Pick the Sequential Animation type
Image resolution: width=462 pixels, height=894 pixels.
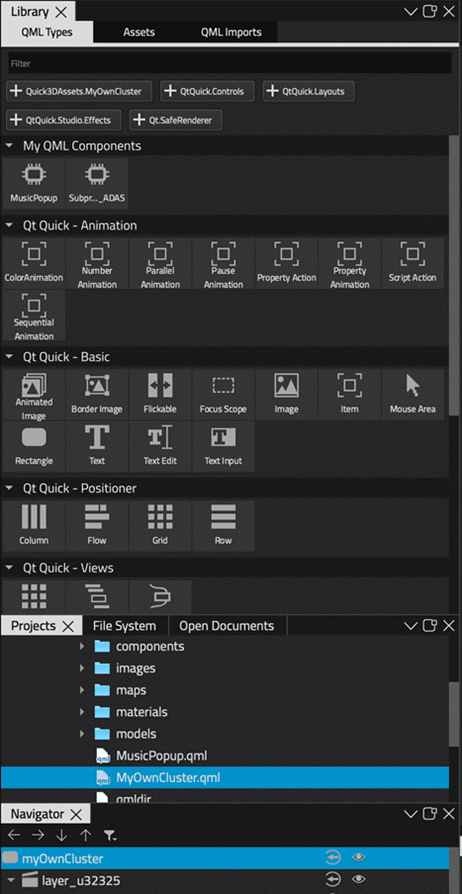click(x=34, y=315)
